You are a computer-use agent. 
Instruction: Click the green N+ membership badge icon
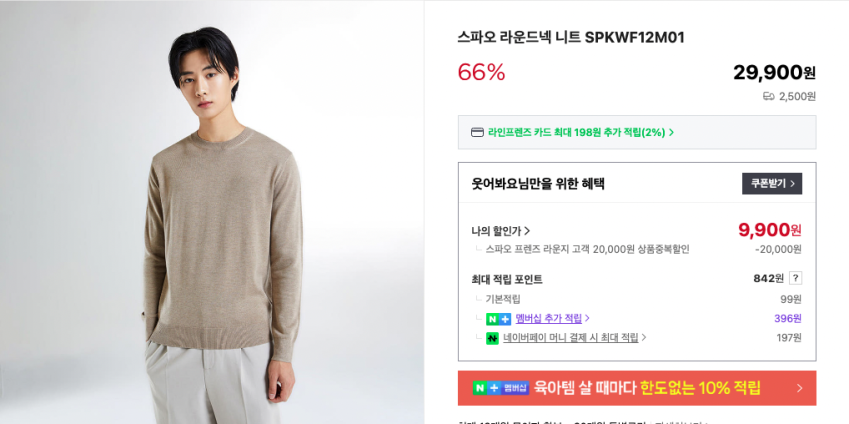coord(498,318)
